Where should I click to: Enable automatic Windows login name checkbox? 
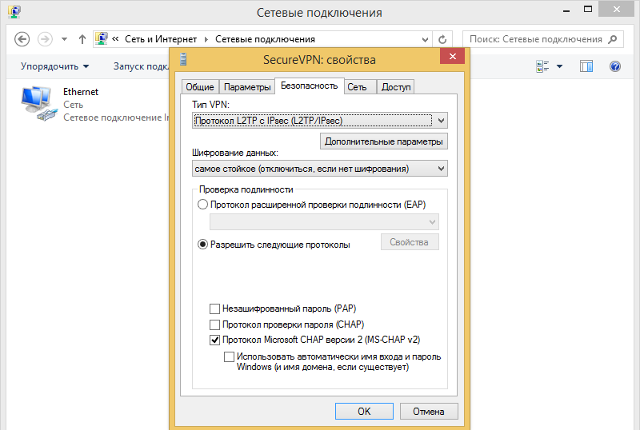coord(229,357)
